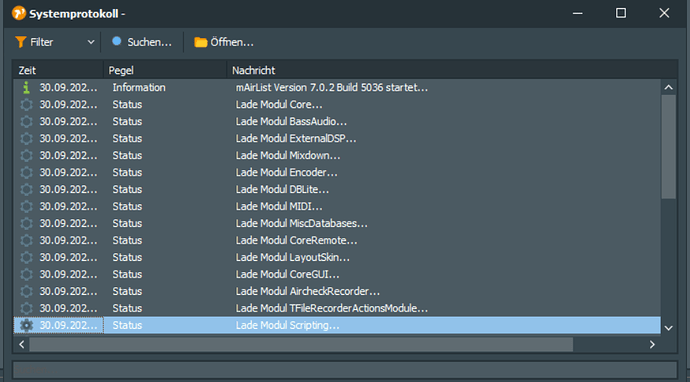Click the date cell in the CoreGUI row

[x=68, y=274]
